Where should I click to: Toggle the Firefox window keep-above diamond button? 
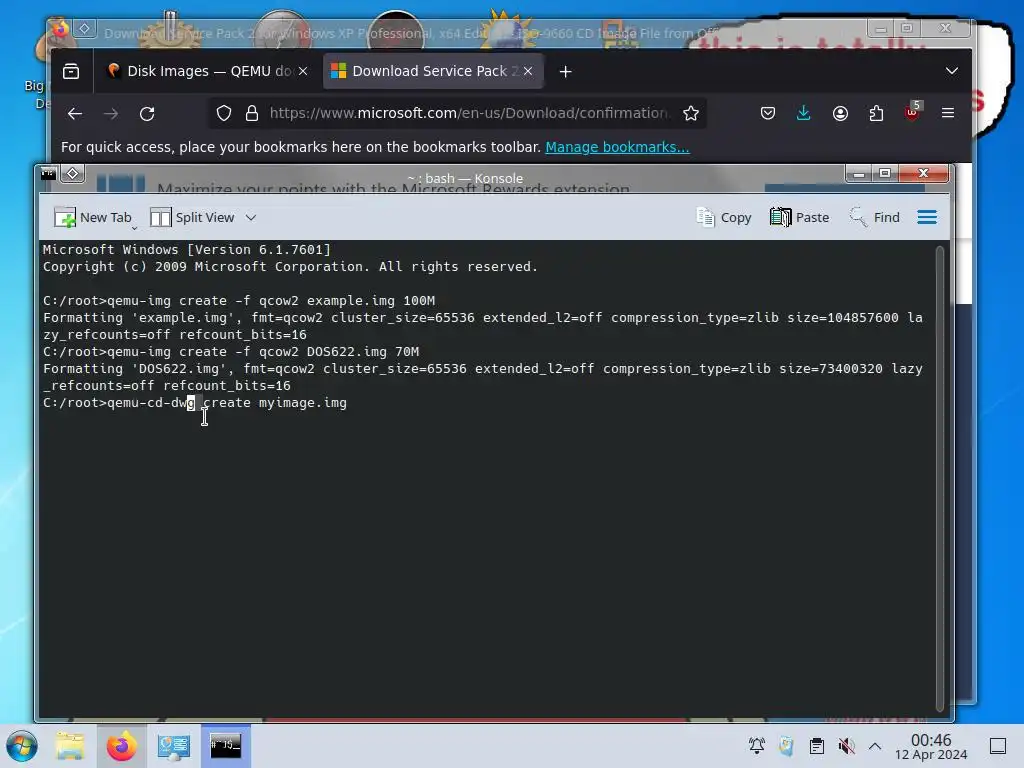[x=84, y=28]
